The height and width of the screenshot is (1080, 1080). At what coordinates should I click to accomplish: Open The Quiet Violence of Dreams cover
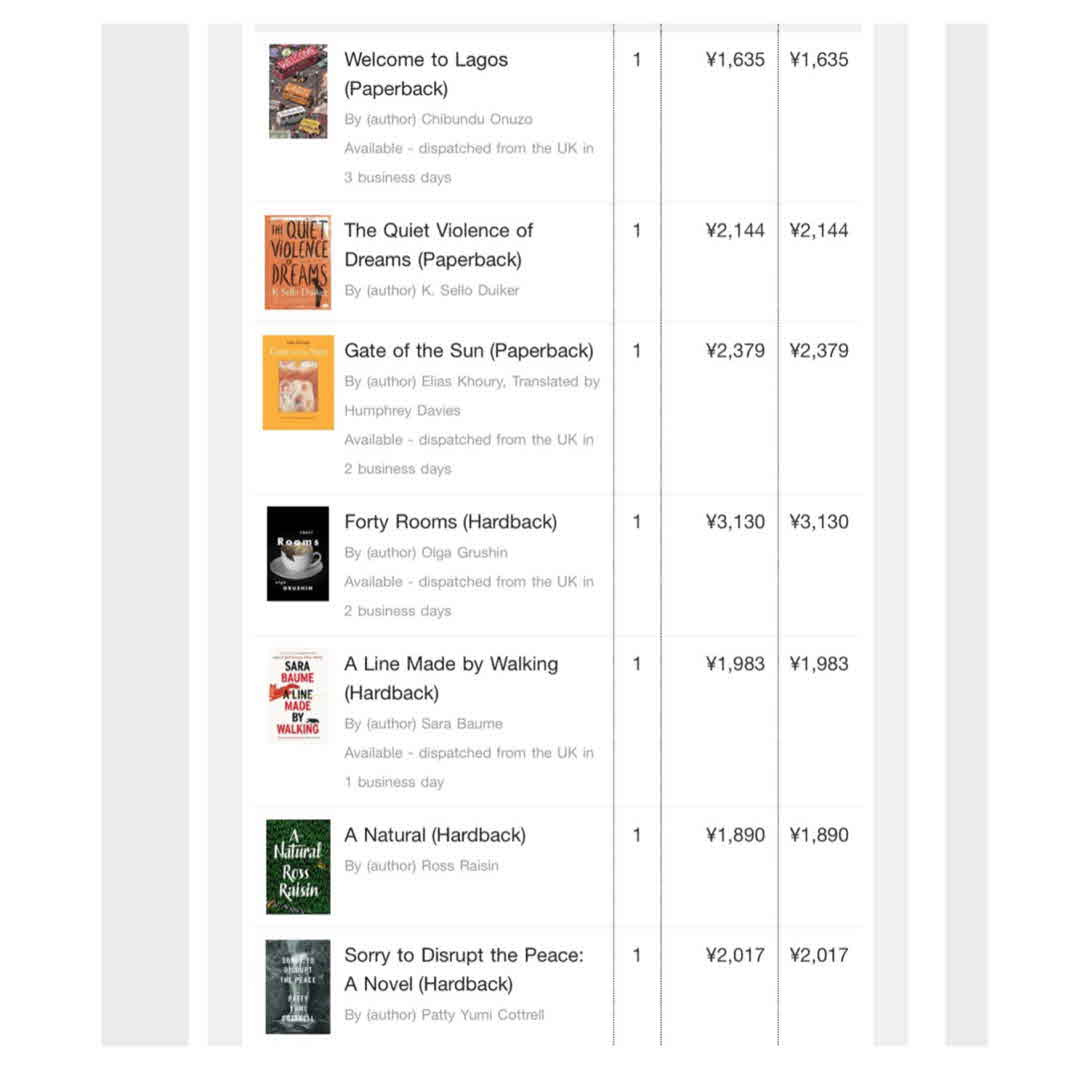tap(298, 262)
